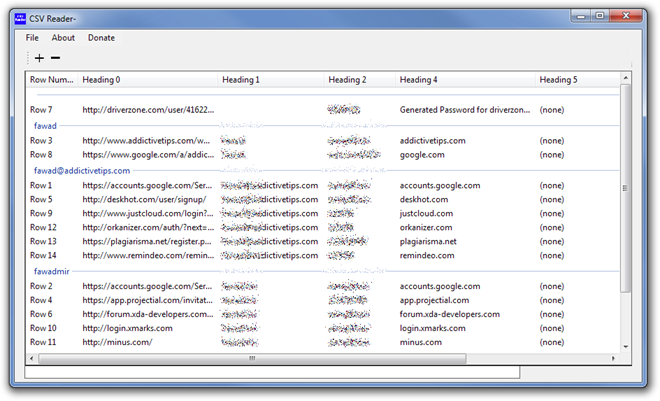The image size is (660, 401).
Task: Select the Row 11 cell
Action: 43,342
